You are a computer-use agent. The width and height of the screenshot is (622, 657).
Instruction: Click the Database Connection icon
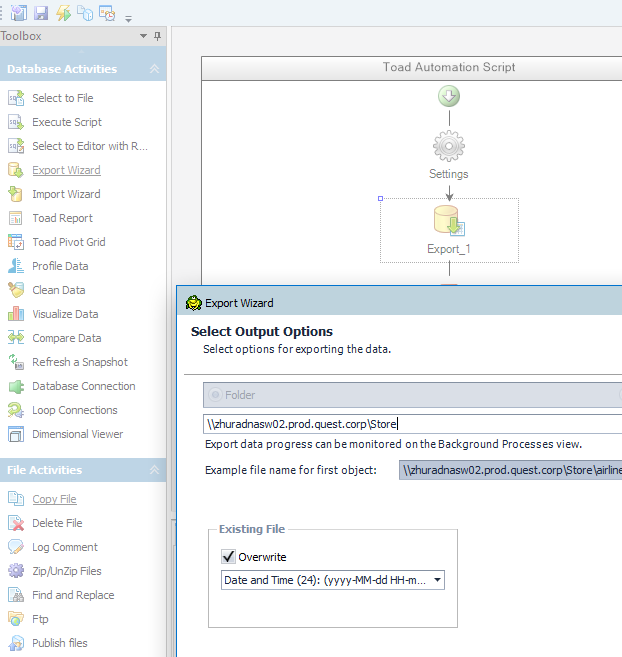pyautogui.click(x=16, y=386)
